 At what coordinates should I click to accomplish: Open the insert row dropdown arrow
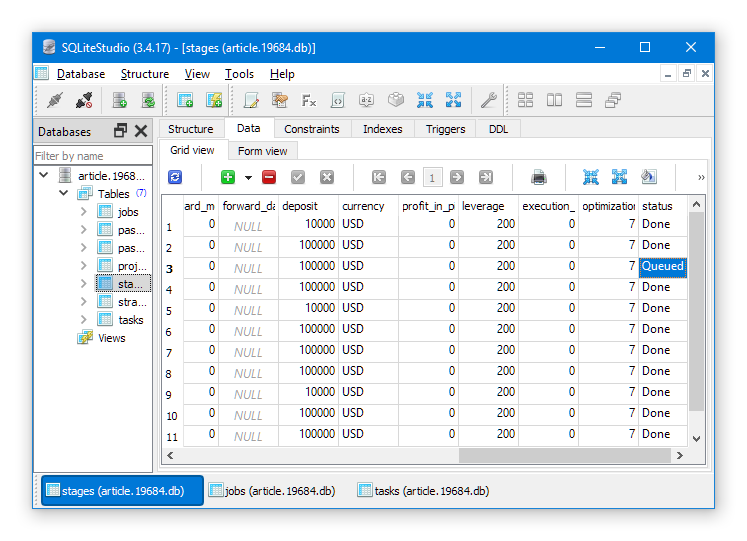pyautogui.click(x=248, y=178)
